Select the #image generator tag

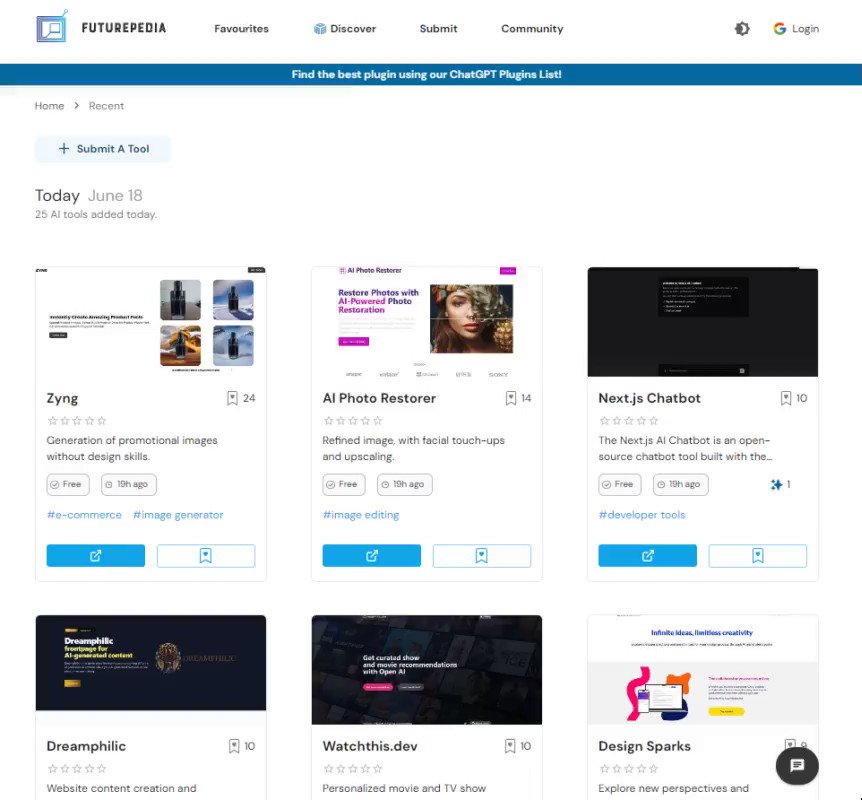(178, 515)
